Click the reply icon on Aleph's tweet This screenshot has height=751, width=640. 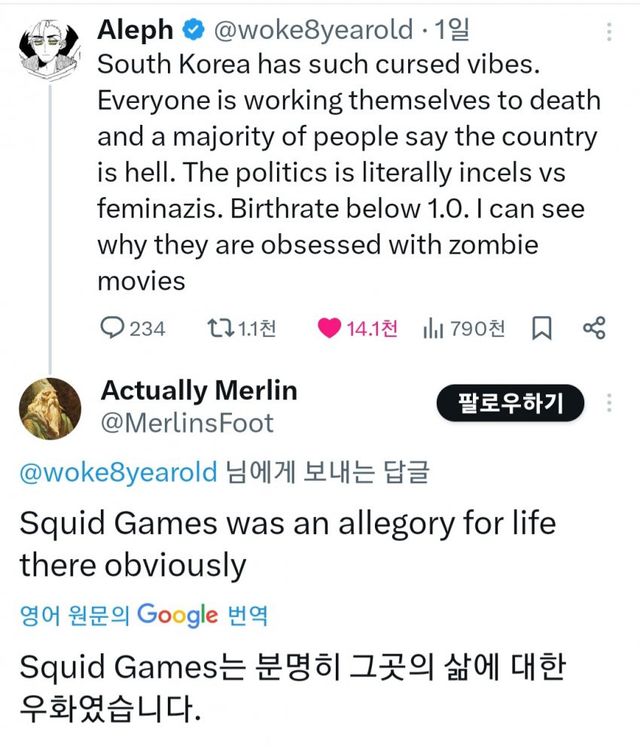[x=114, y=328]
